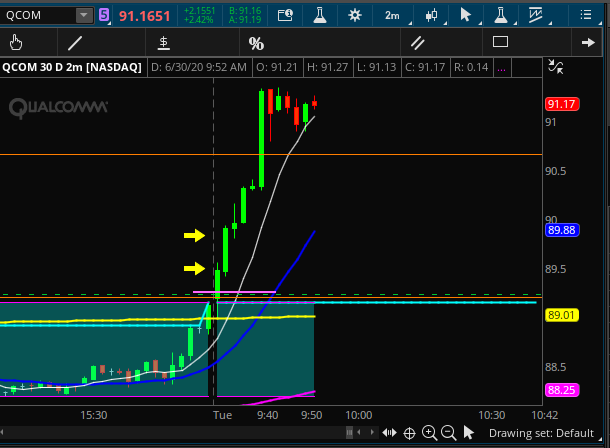This screenshot has height=448, width=610.
Task: Click the 15:30 time axis label
Action: tap(94, 415)
